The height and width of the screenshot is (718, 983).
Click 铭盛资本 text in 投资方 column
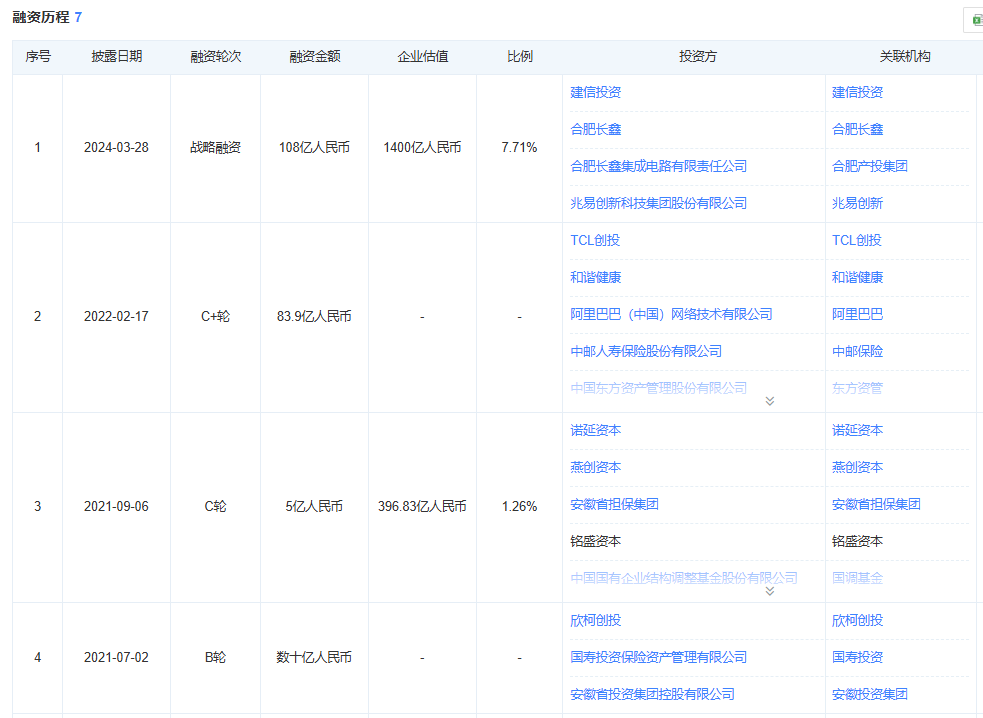(596, 541)
